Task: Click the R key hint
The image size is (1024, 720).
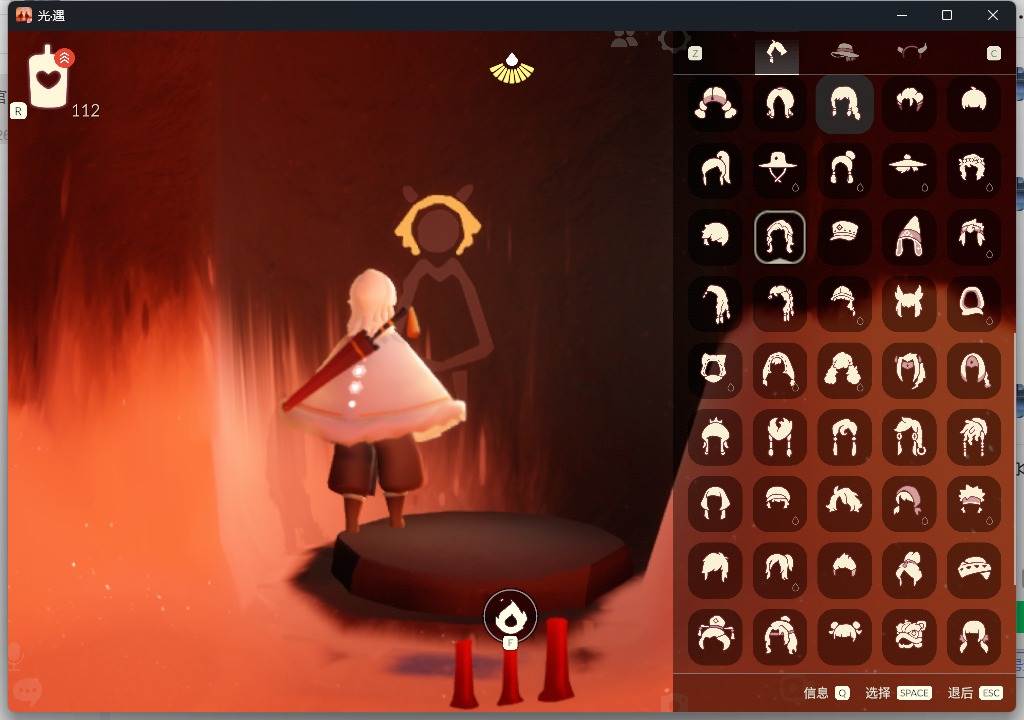Action: pos(18,111)
